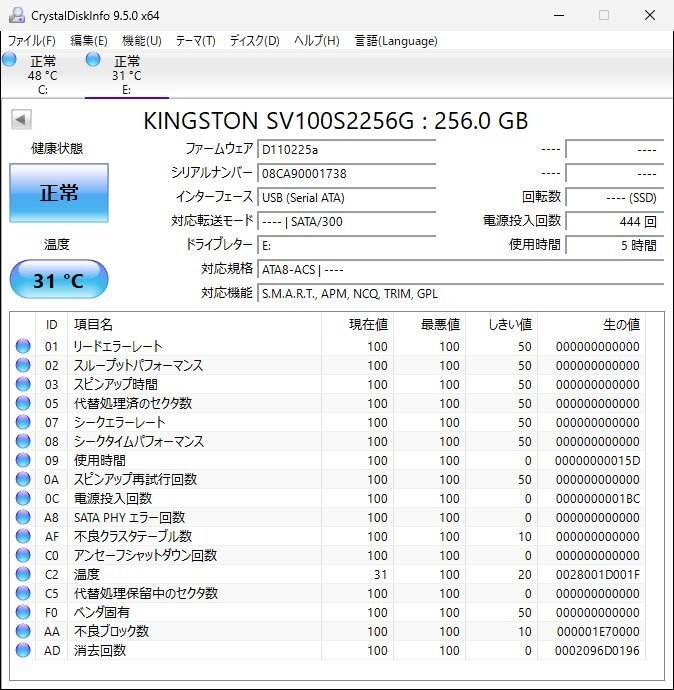Click status orb for ID 05 代替処理済のセクタ数
674x690 pixels.
[x=23, y=403]
